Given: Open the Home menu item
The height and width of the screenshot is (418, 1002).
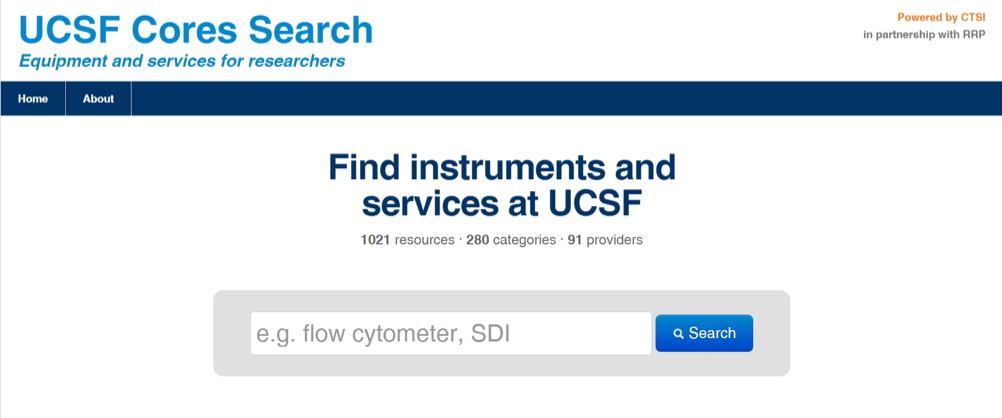Looking at the screenshot, I should pos(33,98).
